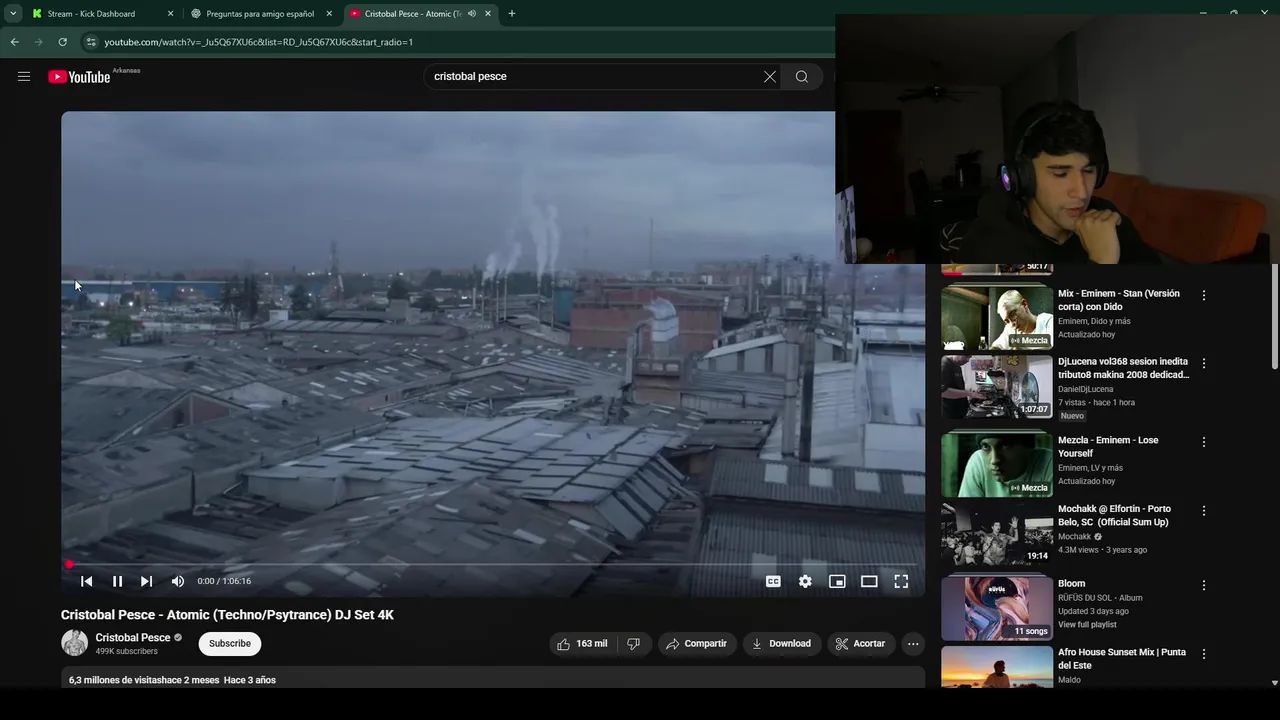This screenshot has width=1280, height=720.
Task: Dislike the video thumbs down
Action: click(634, 644)
